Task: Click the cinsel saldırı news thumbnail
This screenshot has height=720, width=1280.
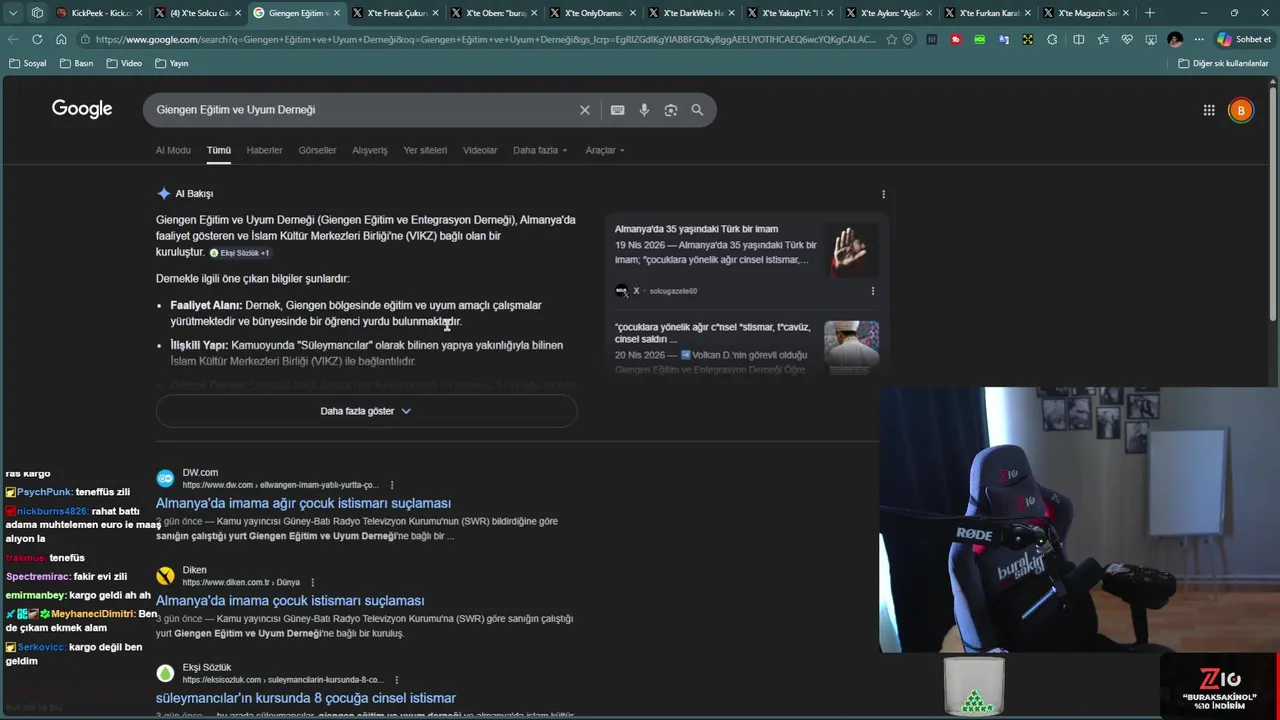Action: click(851, 347)
